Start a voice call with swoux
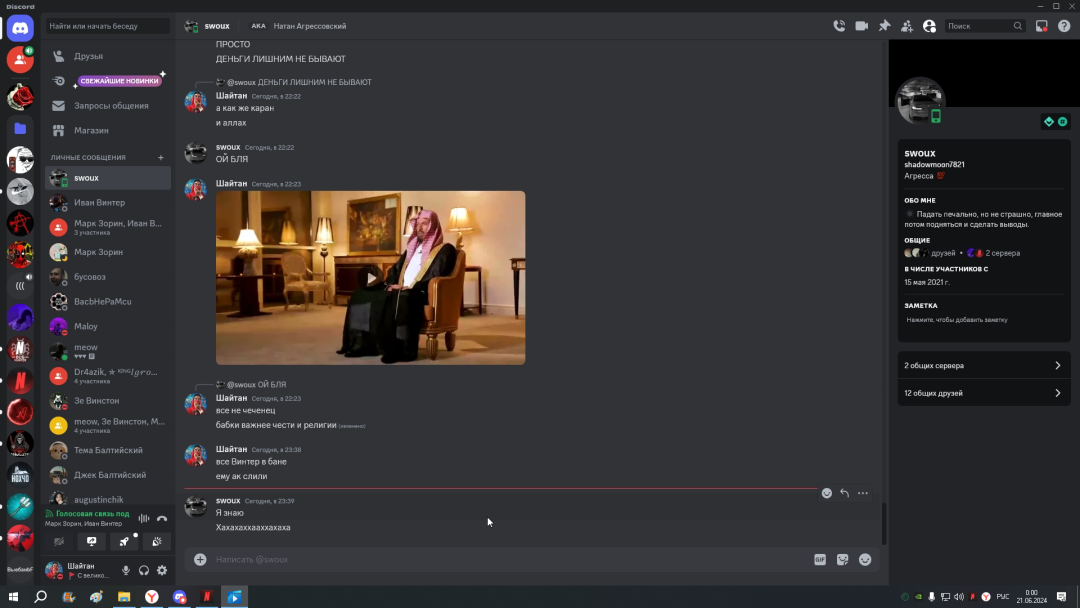 839,26
